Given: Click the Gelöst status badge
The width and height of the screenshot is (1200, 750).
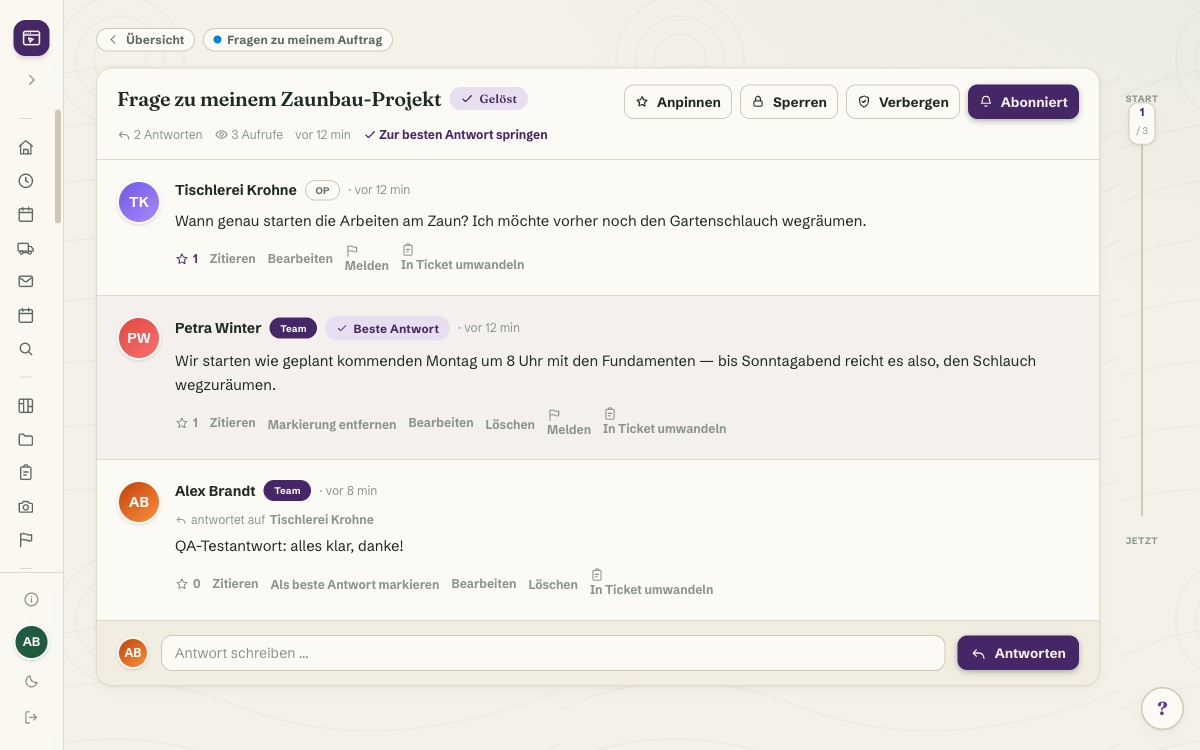Looking at the screenshot, I should tap(489, 99).
